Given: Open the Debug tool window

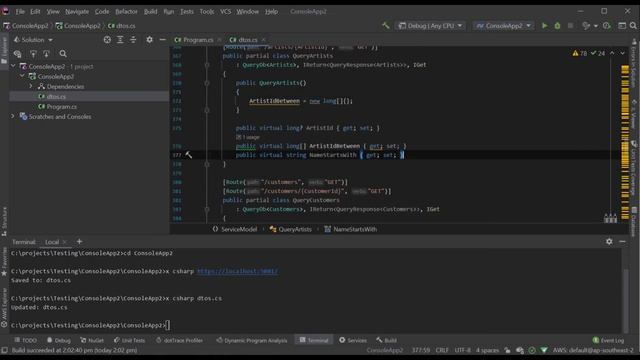Looking at the screenshot, I should [x=59, y=340].
